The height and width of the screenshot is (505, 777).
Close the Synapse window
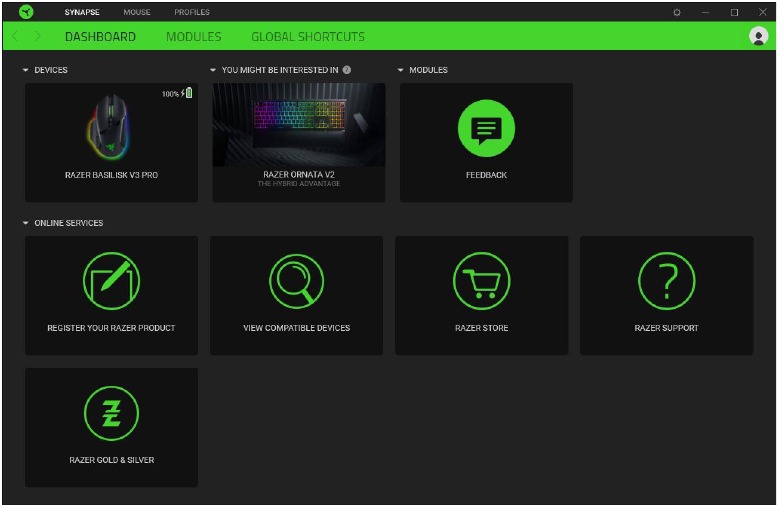coord(763,12)
